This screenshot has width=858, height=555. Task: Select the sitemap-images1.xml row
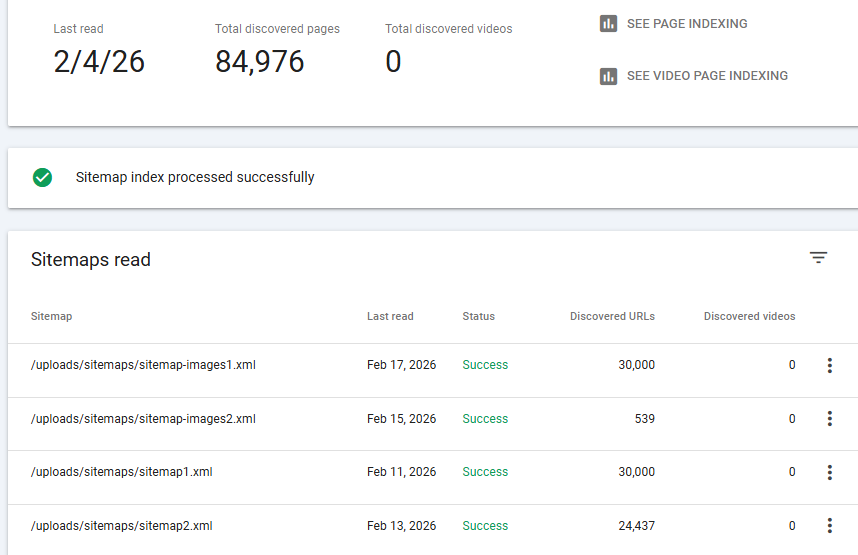143,365
